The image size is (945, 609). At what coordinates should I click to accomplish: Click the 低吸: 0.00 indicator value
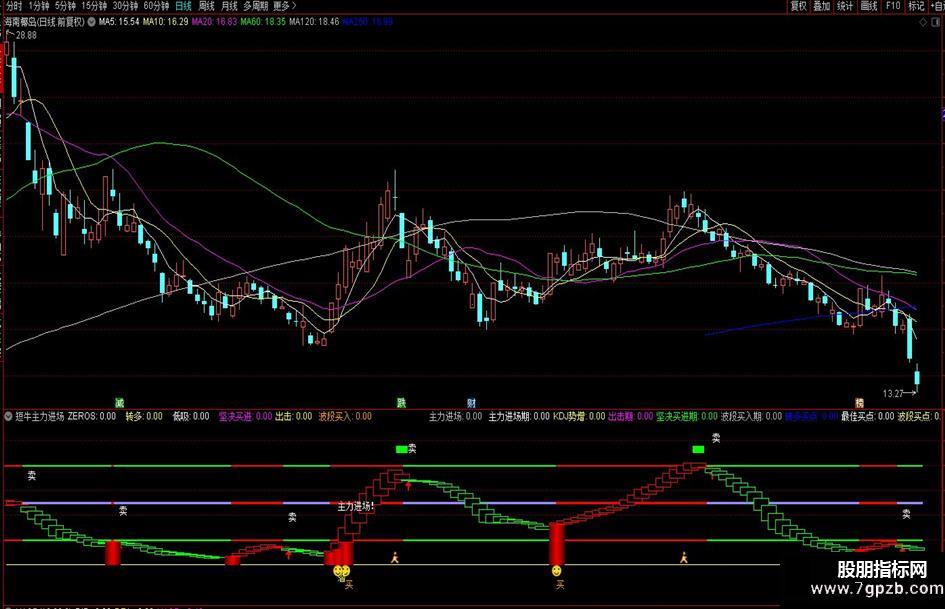point(191,416)
